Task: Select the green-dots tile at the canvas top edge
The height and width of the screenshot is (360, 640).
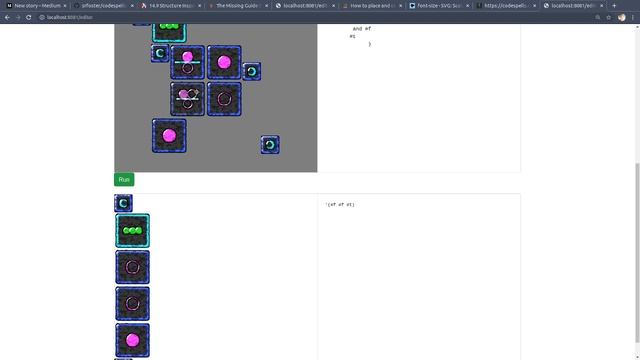Action: point(169,33)
